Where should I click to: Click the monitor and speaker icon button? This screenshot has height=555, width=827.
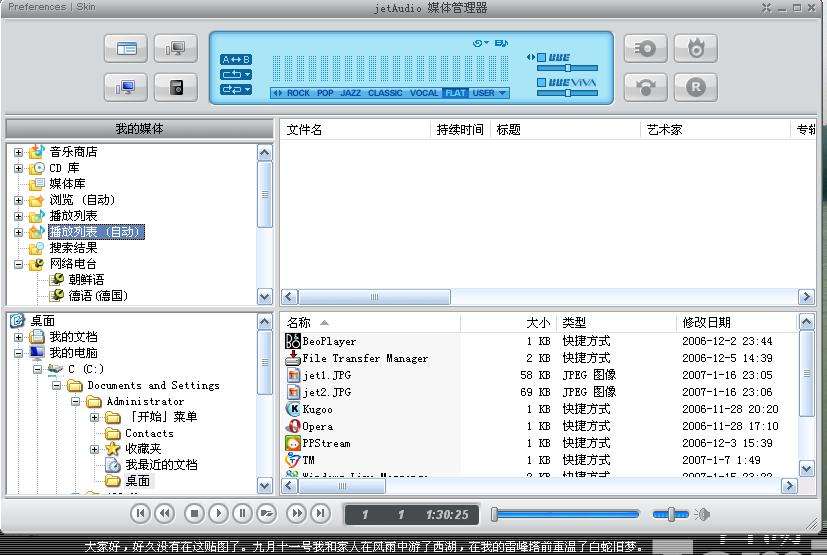(x=176, y=49)
